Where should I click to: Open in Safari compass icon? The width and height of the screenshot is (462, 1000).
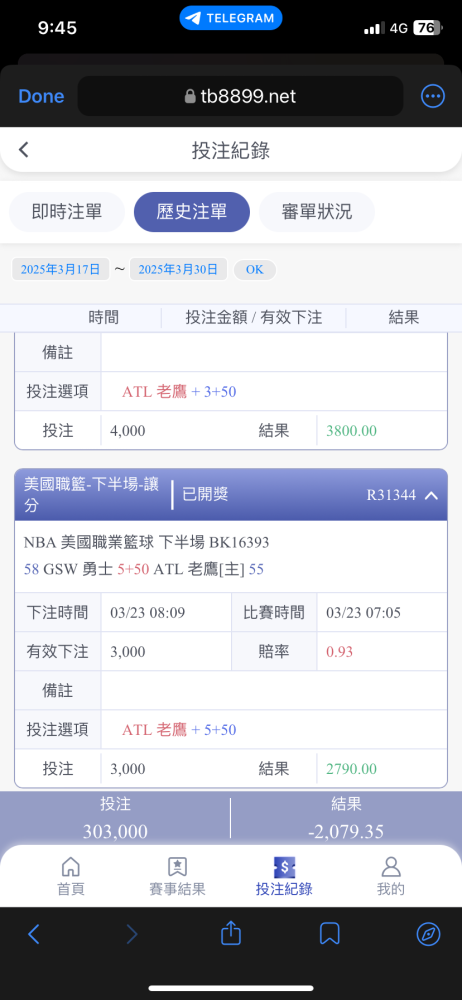tap(428, 934)
